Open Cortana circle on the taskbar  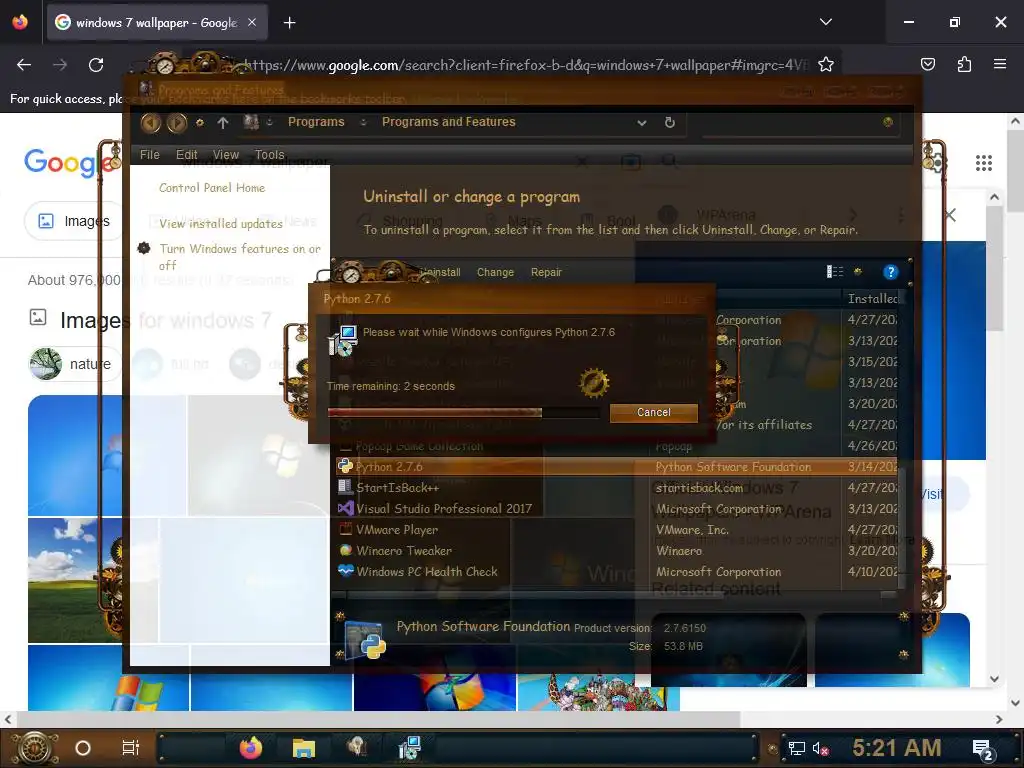pyautogui.click(x=83, y=748)
